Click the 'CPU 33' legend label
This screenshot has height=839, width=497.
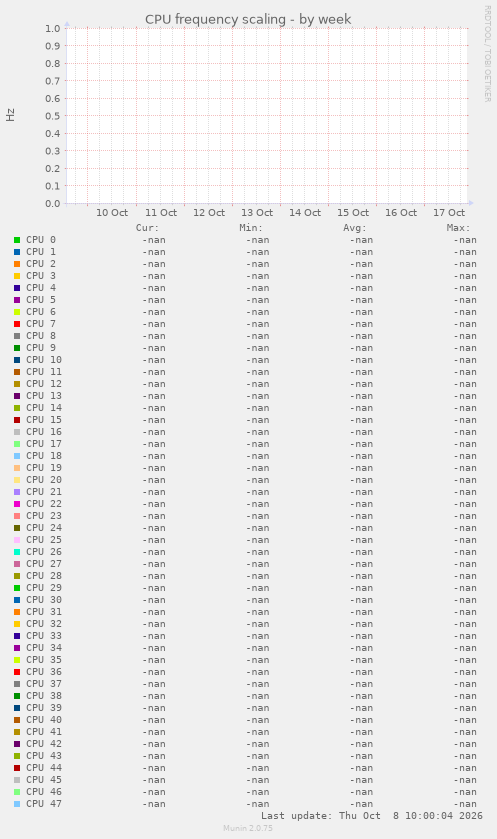(x=44, y=636)
